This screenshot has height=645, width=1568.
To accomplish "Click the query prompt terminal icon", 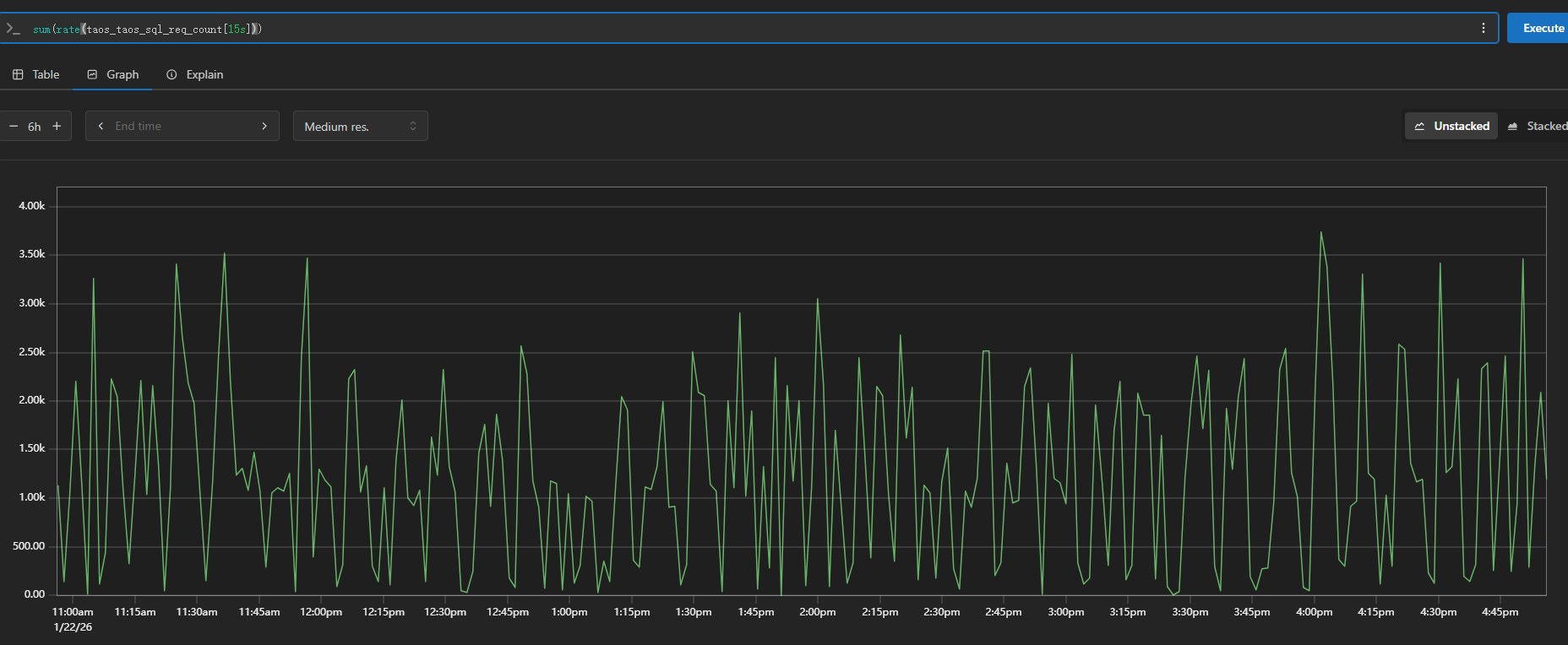I will 13,29.
